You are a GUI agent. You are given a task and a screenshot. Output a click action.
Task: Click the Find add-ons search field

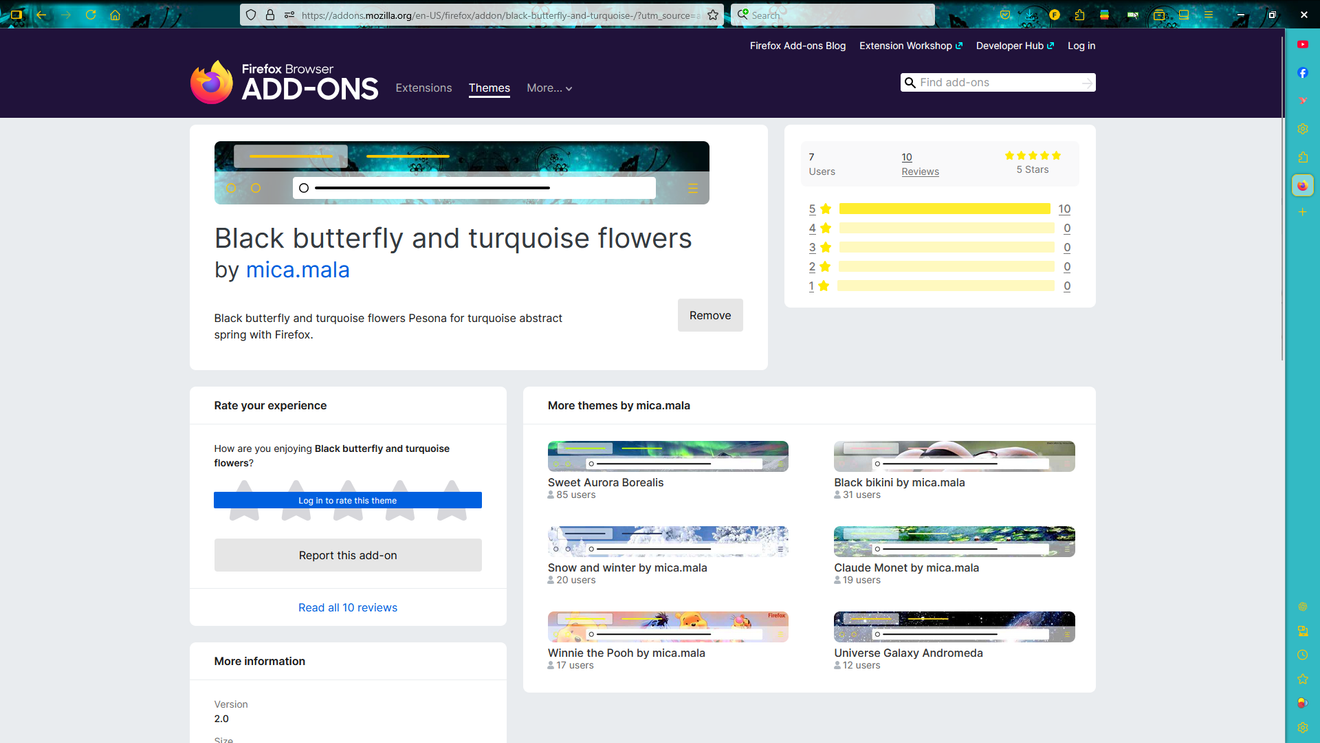pos(998,83)
